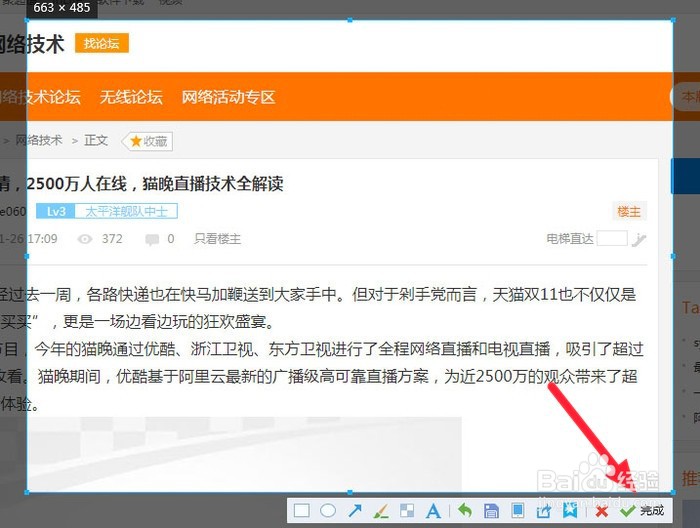Open the 无线论坛 tab

[x=131, y=97]
